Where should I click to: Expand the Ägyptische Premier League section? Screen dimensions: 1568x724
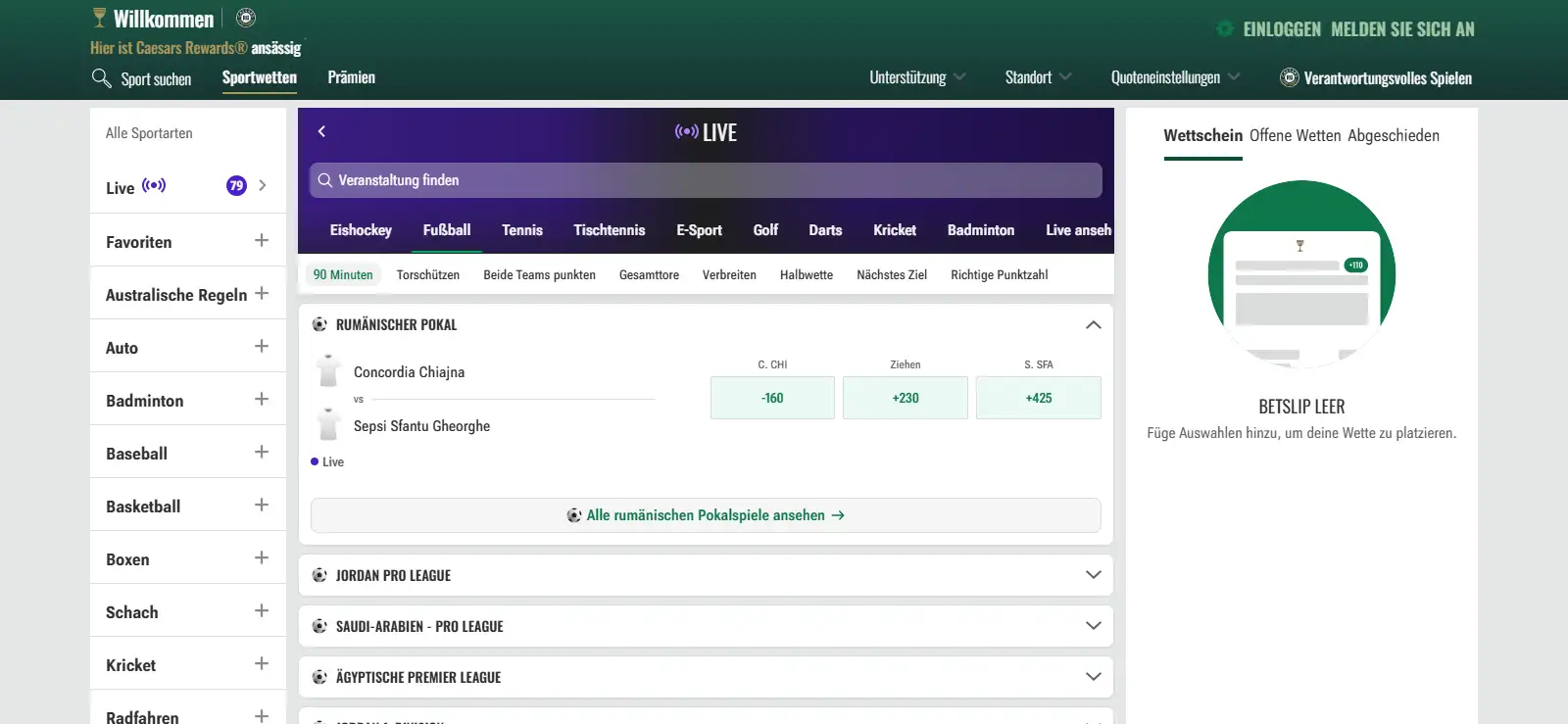(1094, 677)
